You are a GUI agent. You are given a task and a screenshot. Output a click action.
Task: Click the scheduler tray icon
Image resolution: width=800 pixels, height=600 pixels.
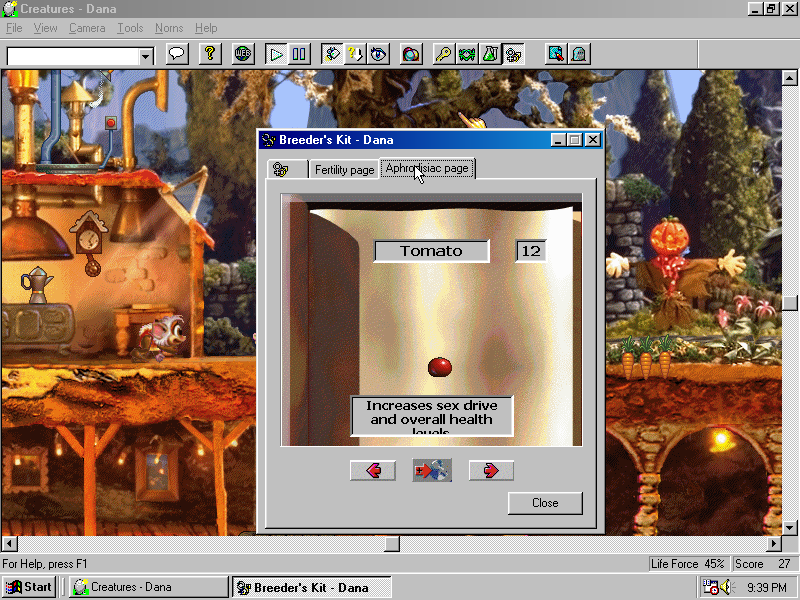point(710,587)
